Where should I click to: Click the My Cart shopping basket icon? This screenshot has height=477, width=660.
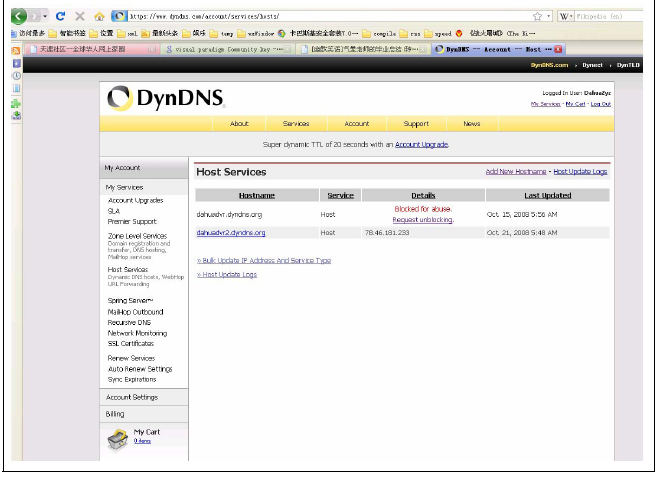coord(117,440)
